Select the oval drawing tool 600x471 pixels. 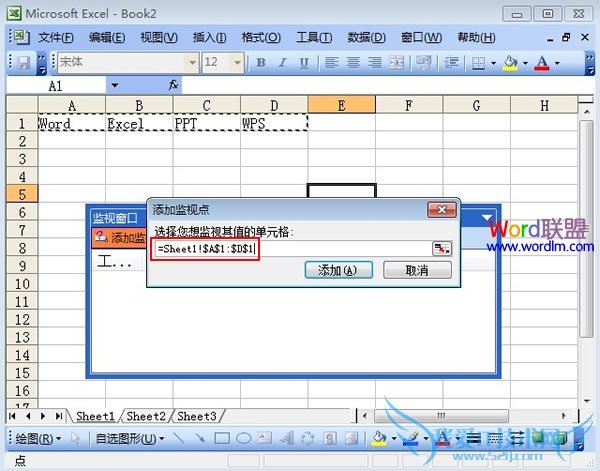coord(243,438)
